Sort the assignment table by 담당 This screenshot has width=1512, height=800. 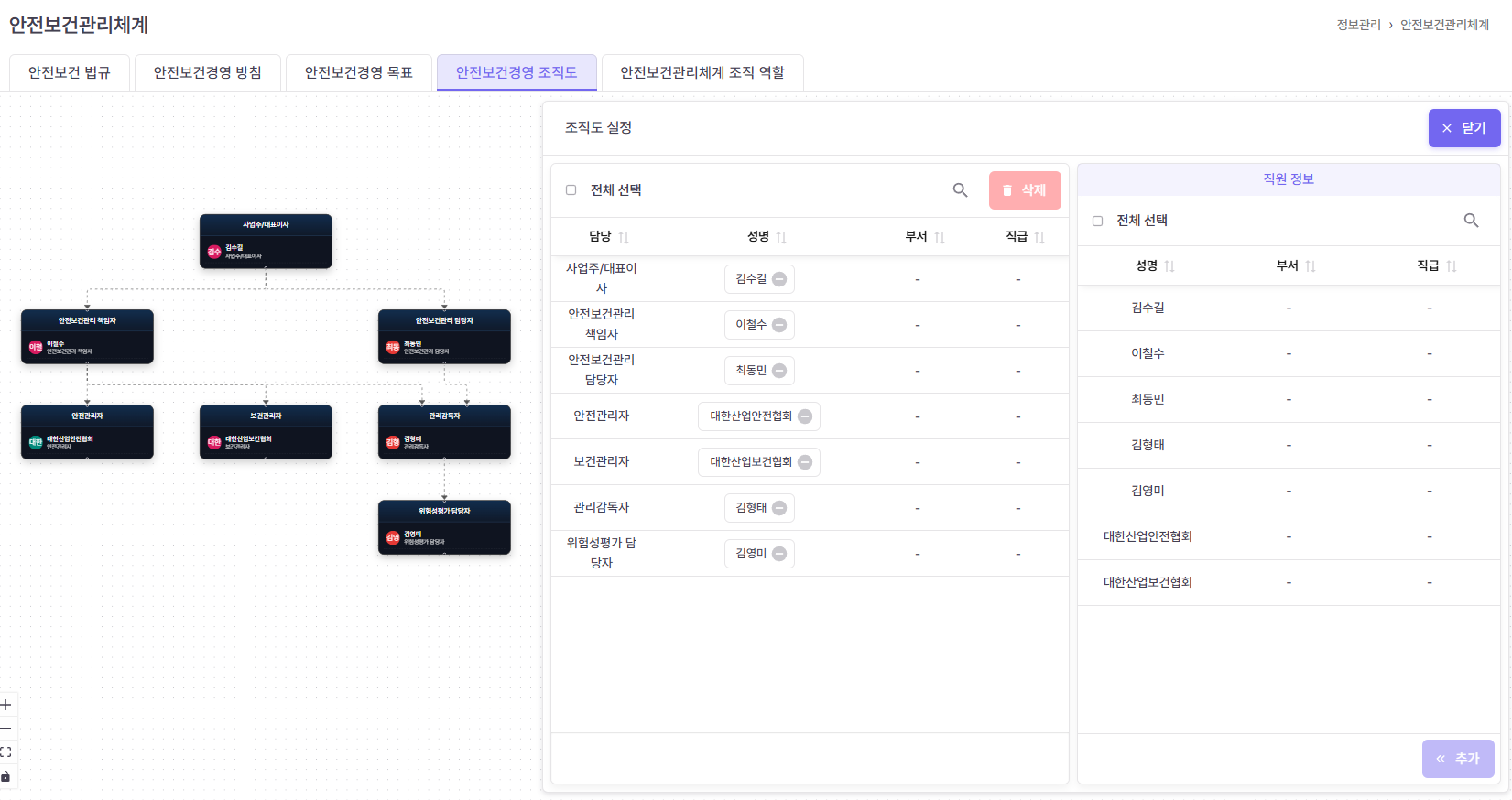pos(624,238)
